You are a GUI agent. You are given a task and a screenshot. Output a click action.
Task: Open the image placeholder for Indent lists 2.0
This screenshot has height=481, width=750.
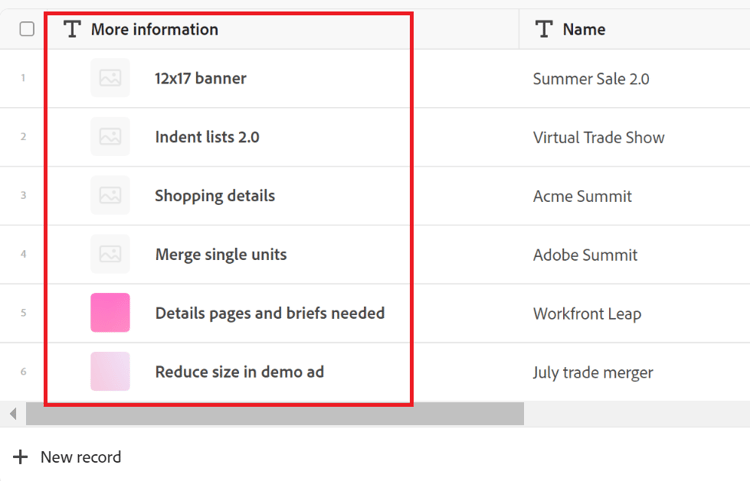tap(110, 136)
